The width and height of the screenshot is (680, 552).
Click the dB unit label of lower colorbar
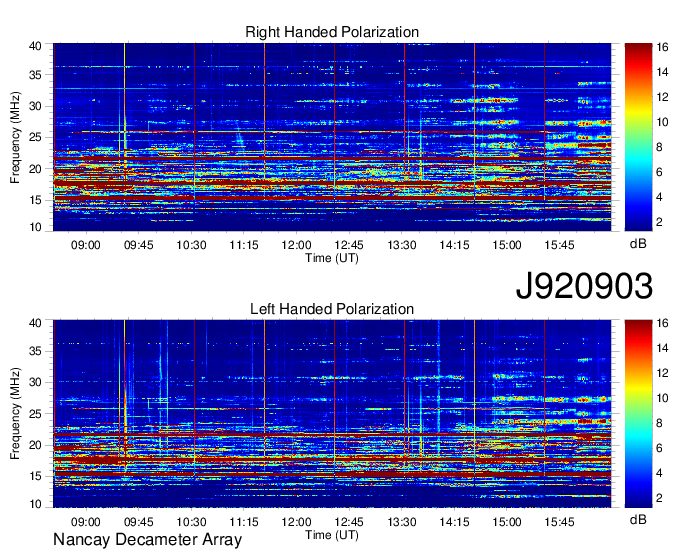[x=638, y=519]
